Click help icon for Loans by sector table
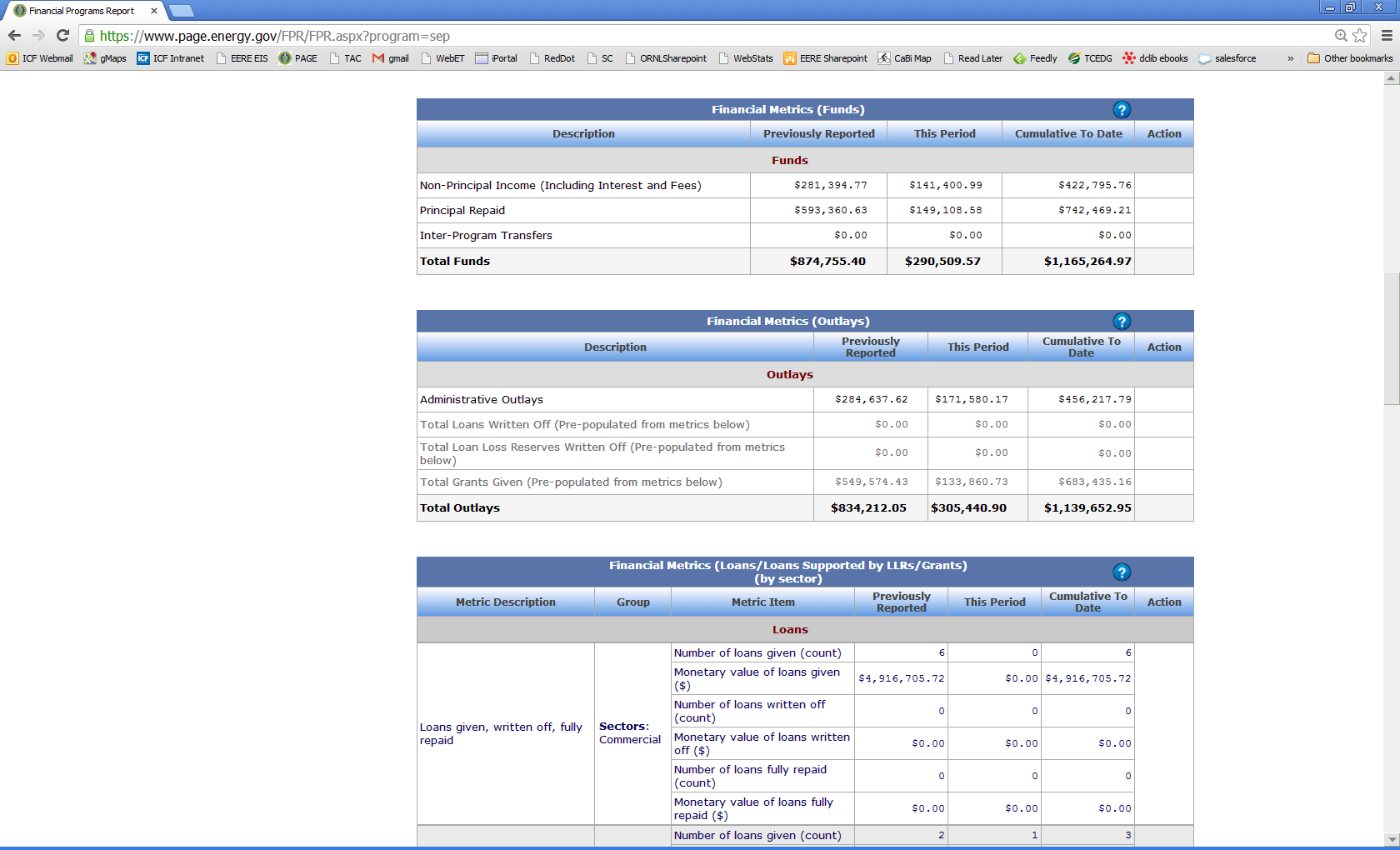The width and height of the screenshot is (1400, 850). (1122, 572)
